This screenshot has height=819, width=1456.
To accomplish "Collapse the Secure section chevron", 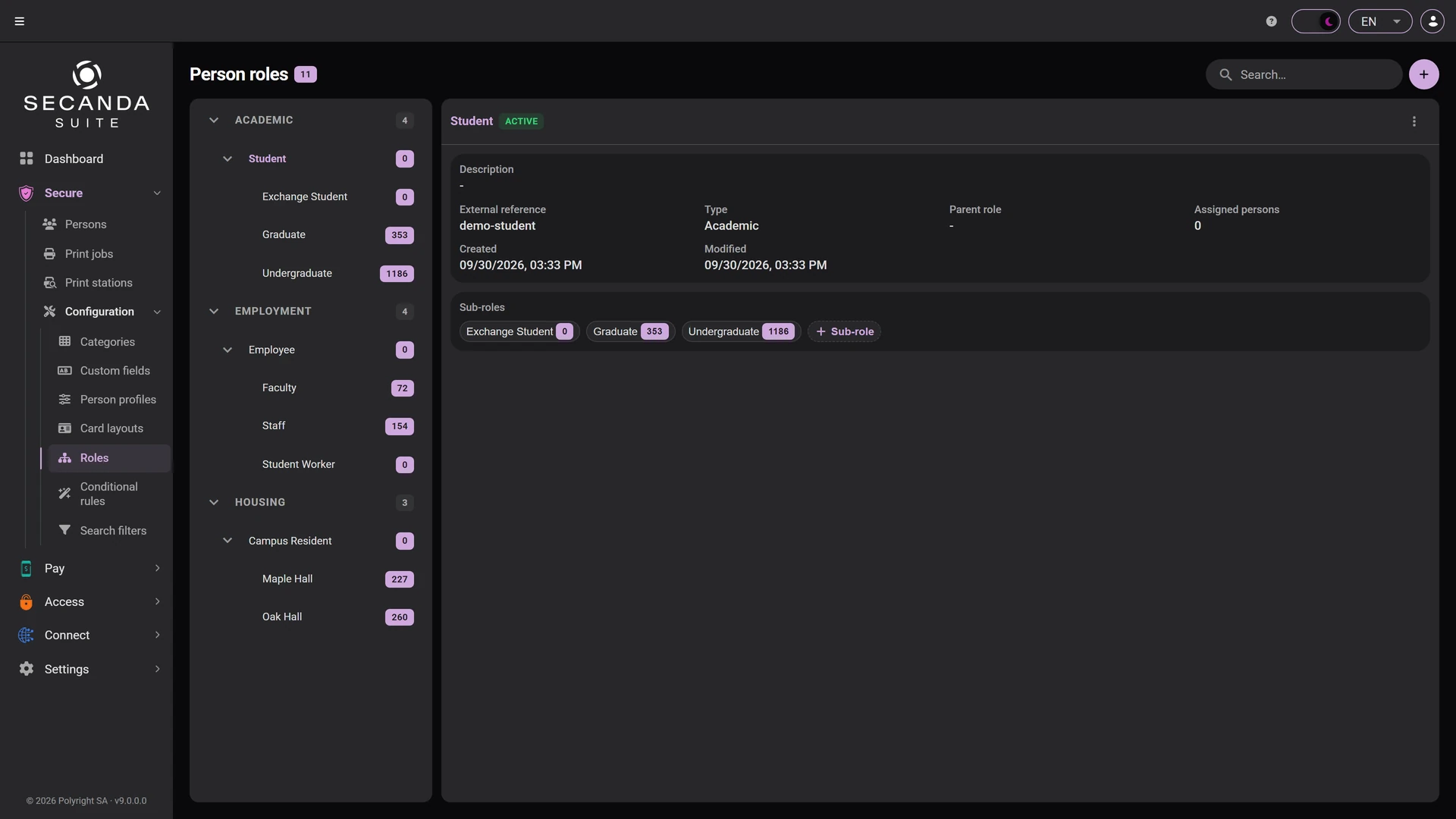I will pos(157,193).
